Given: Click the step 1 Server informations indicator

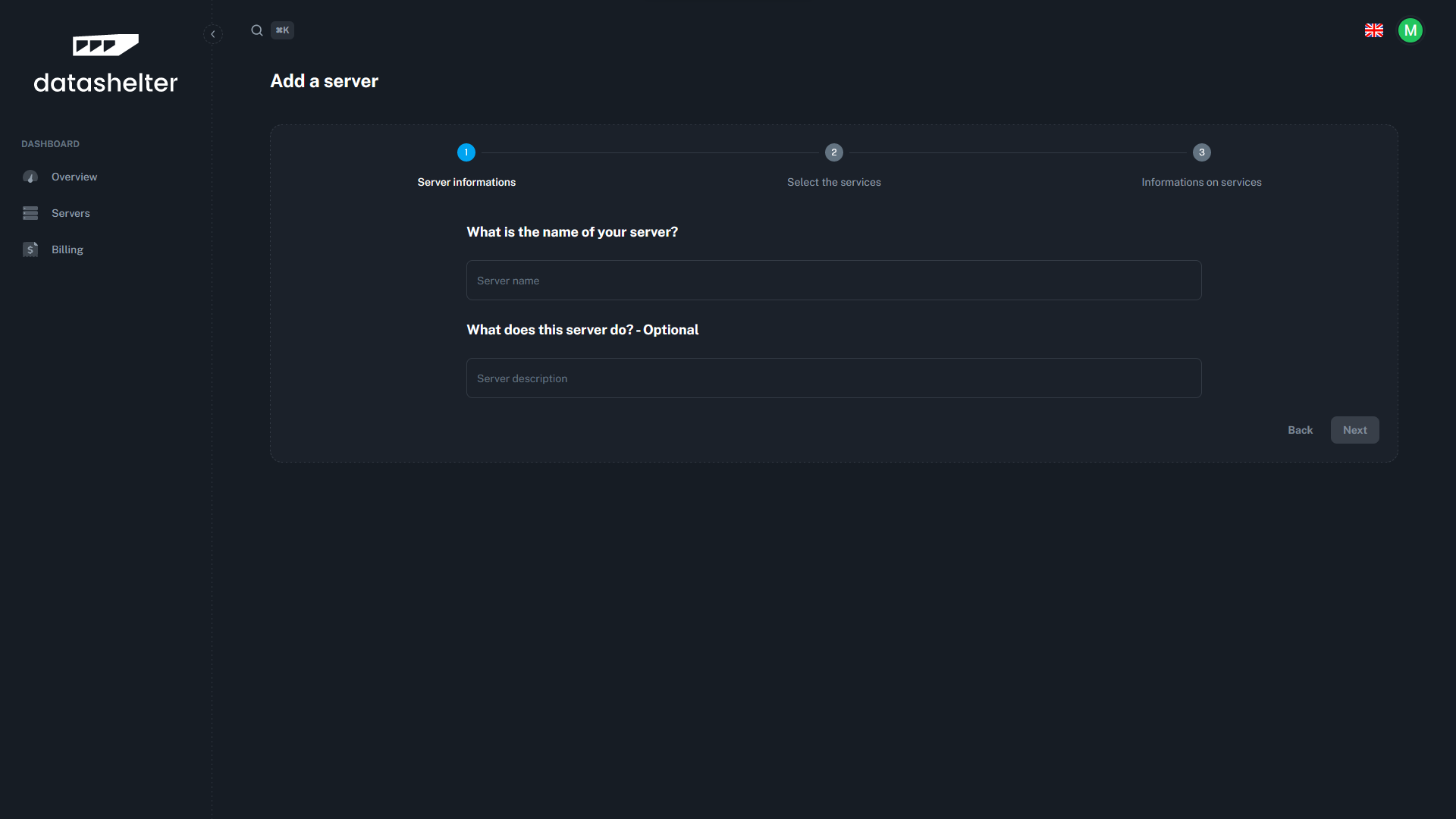Looking at the screenshot, I should (x=466, y=152).
